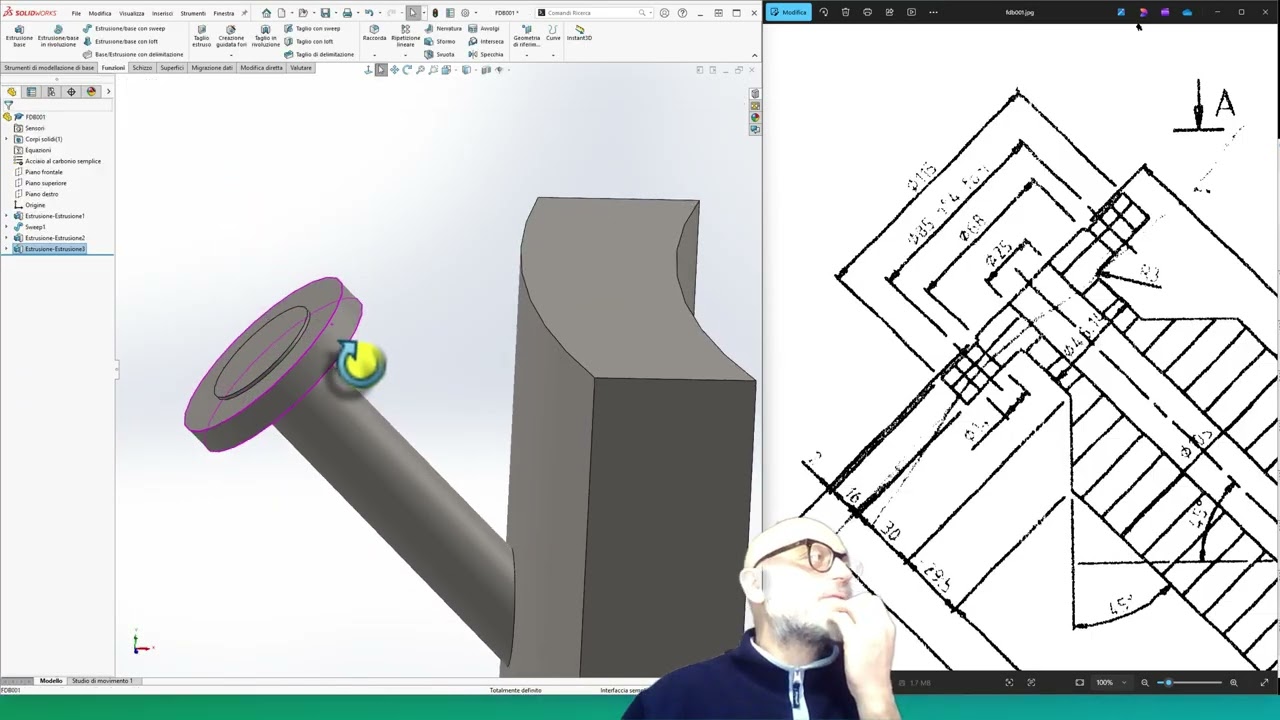Screen dimensions: 1280x720
Task: Open FeatureManager design tree tab
Action: click(11, 92)
